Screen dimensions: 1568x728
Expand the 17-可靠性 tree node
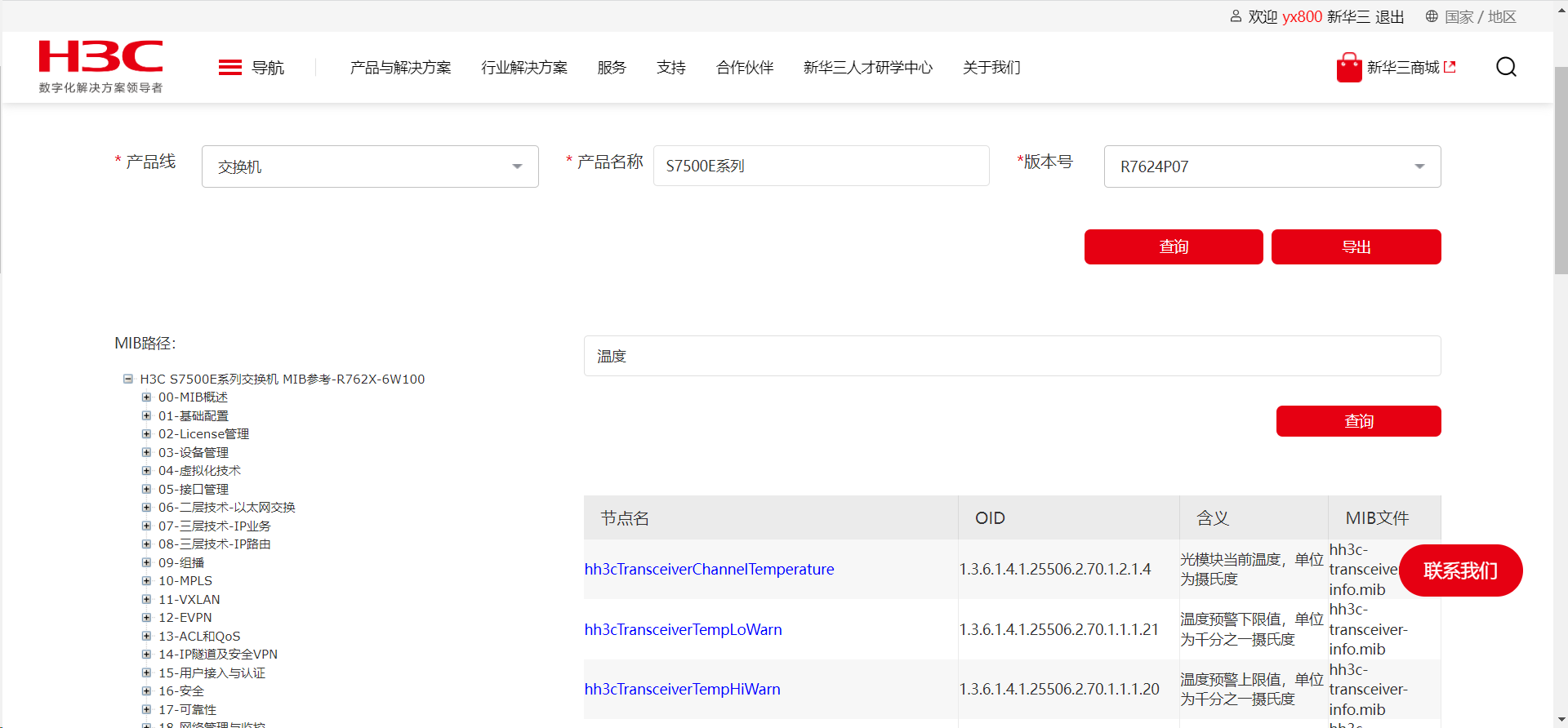pyautogui.click(x=146, y=709)
